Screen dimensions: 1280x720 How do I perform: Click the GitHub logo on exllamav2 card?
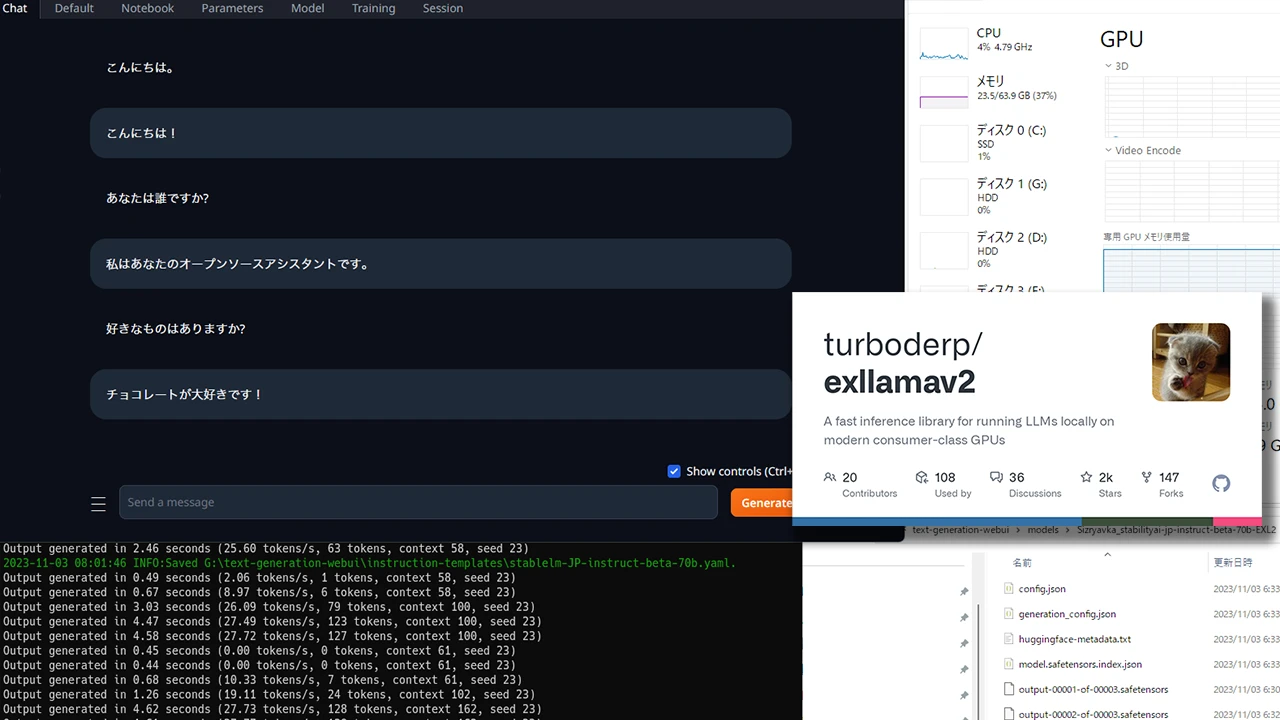pyautogui.click(x=1221, y=484)
